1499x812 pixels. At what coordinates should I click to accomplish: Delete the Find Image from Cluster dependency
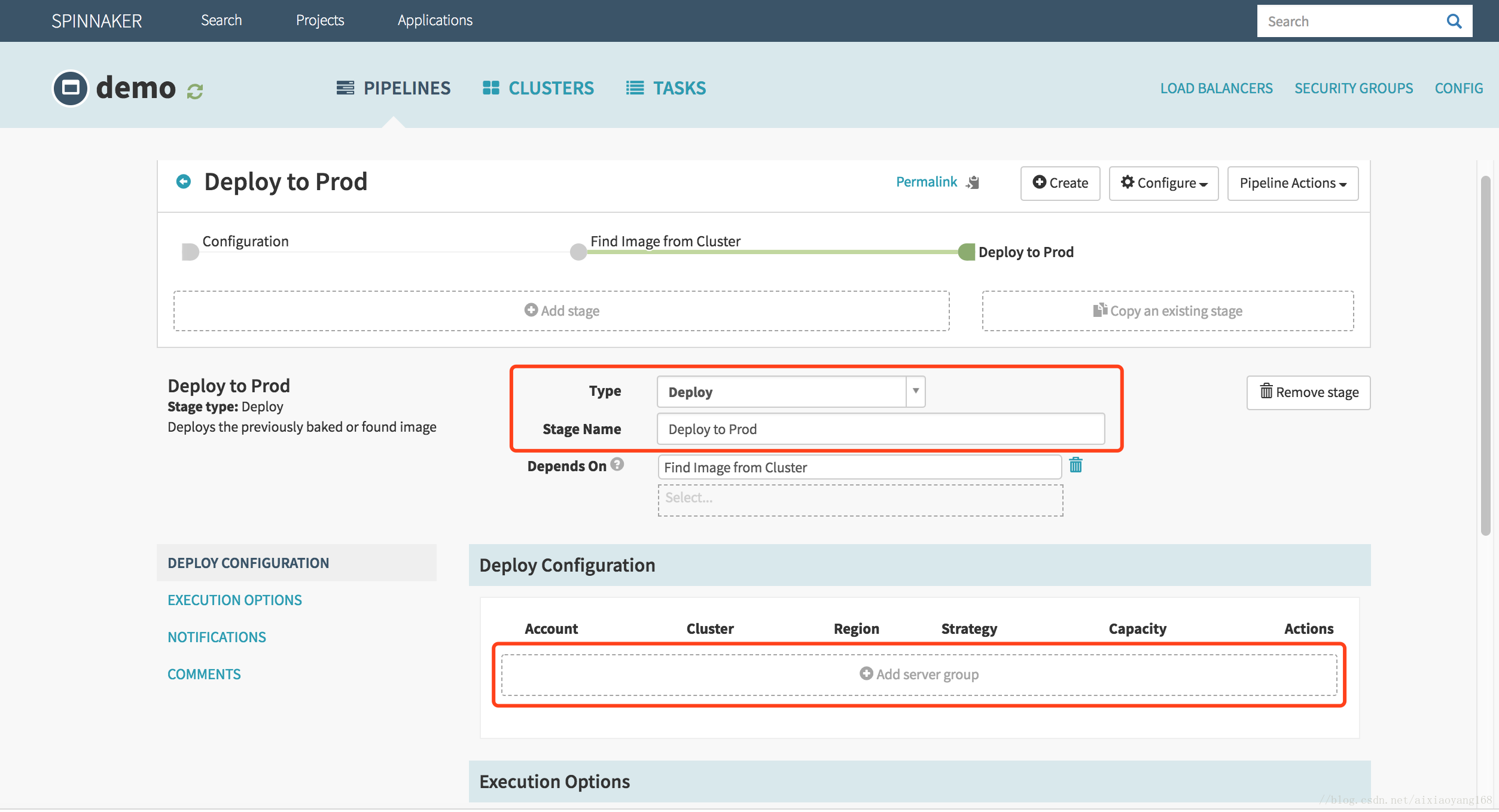click(x=1075, y=465)
